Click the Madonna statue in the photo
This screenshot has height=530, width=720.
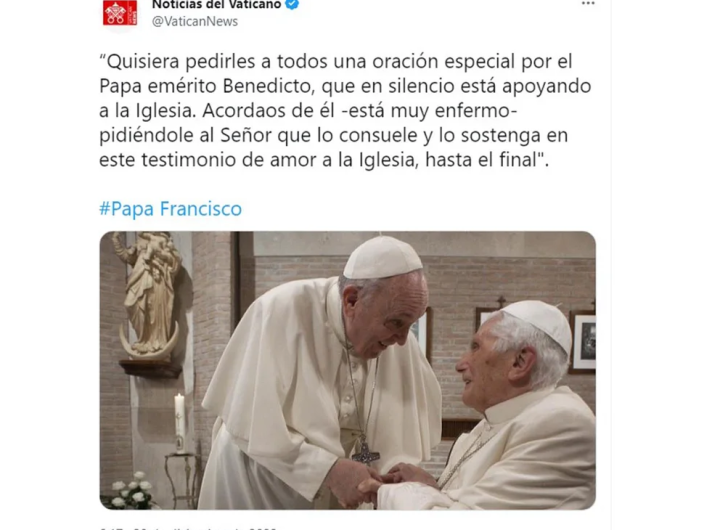(x=149, y=295)
